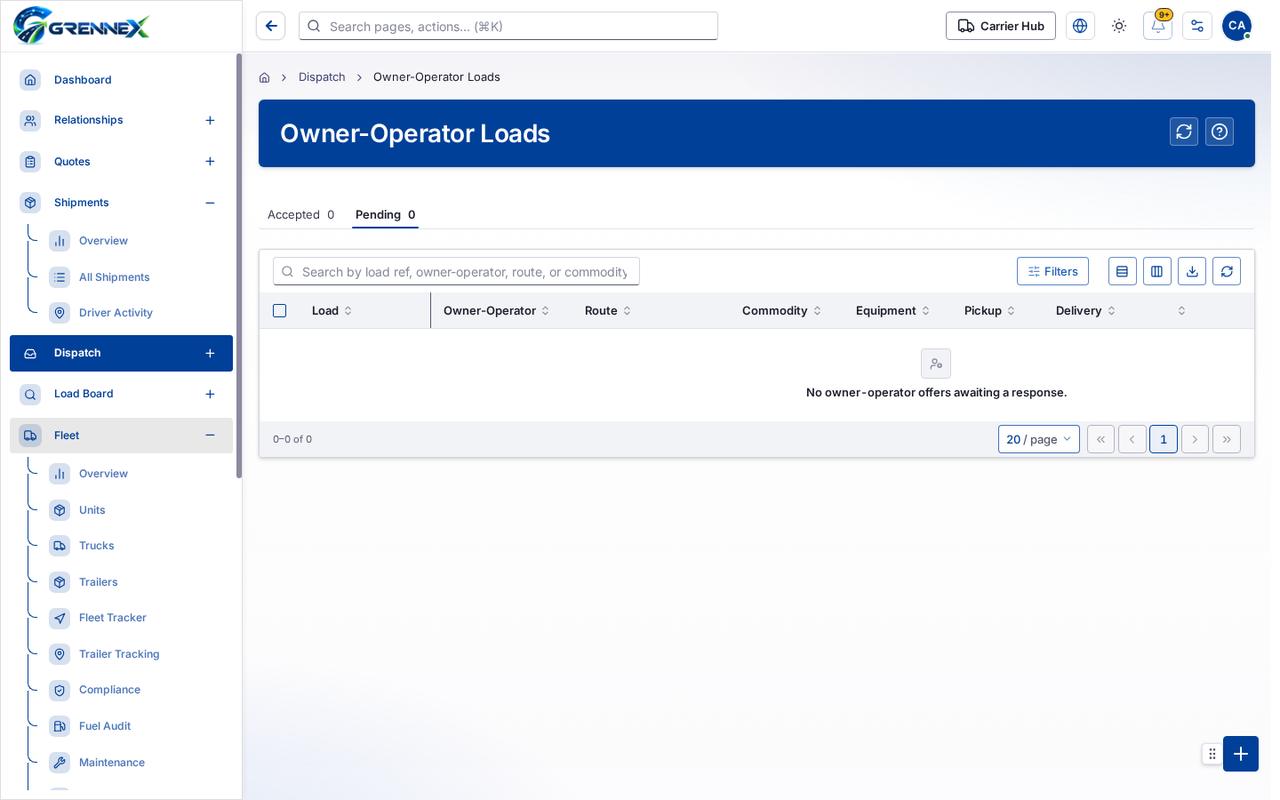Go to Fleet Tracker in sidebar
Viewport: 1280px width, 800px height.
click(113, 618)
